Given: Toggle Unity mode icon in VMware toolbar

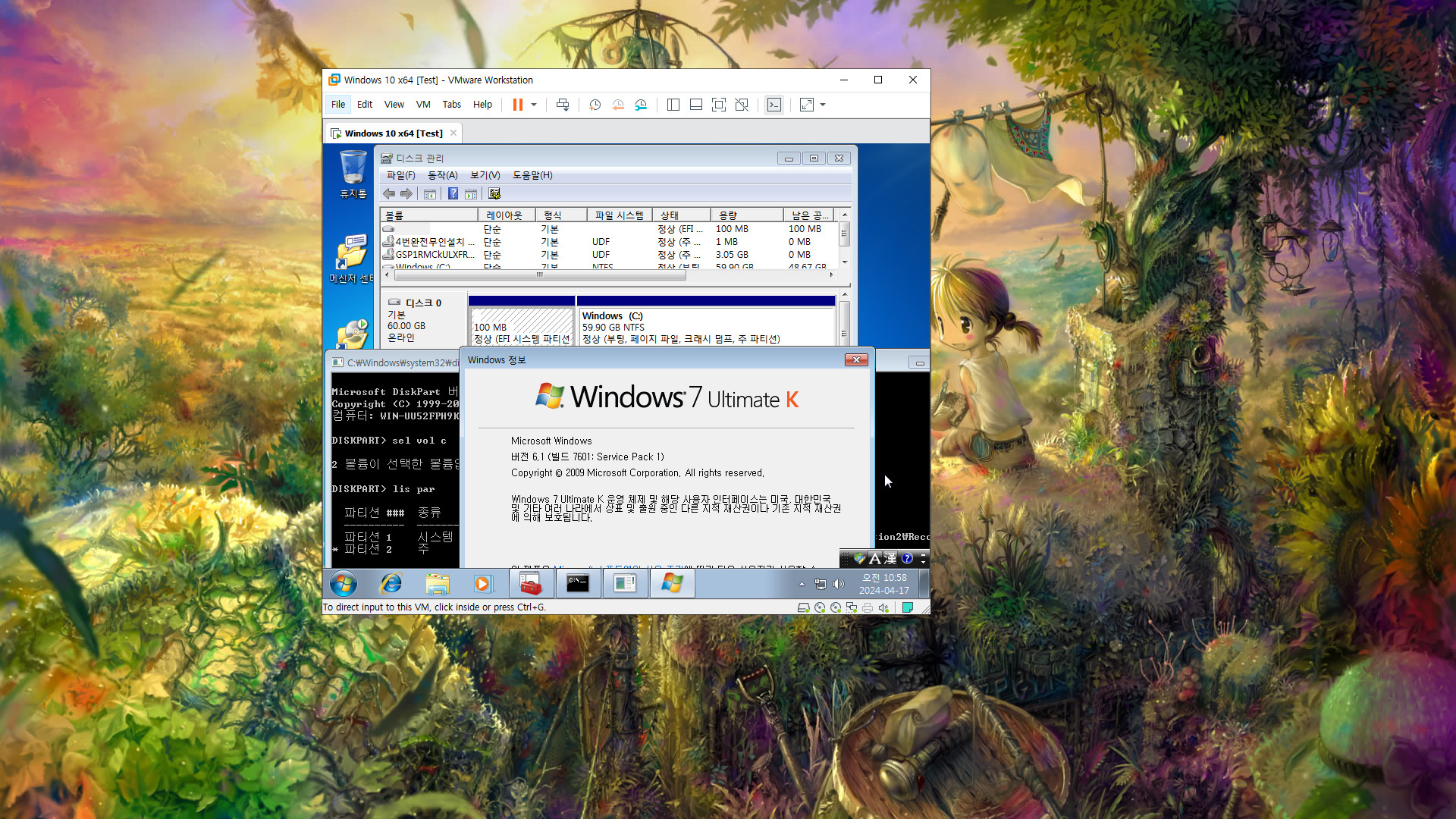Looking at the screenshot, I should (742, 105).
